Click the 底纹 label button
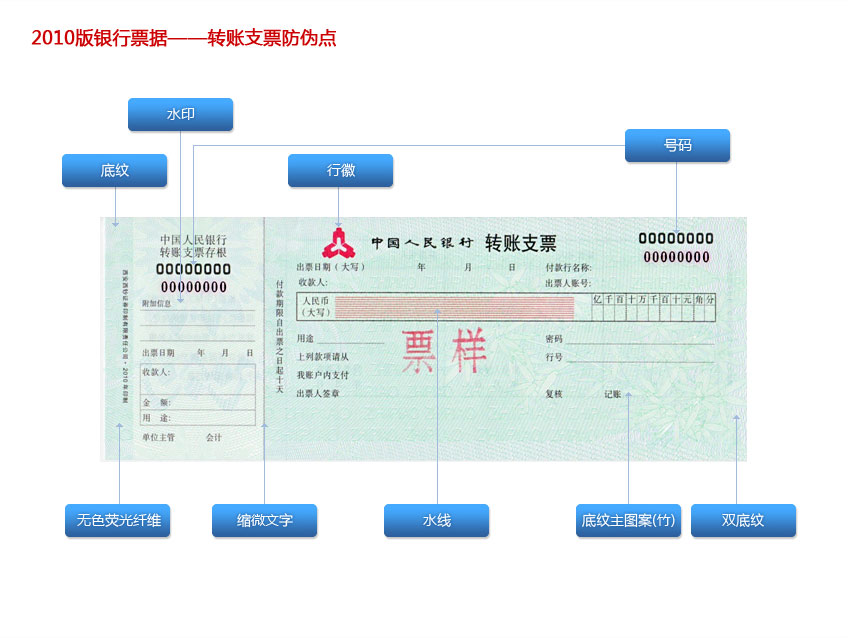848x638 pixels. click(x=114, y=170)
